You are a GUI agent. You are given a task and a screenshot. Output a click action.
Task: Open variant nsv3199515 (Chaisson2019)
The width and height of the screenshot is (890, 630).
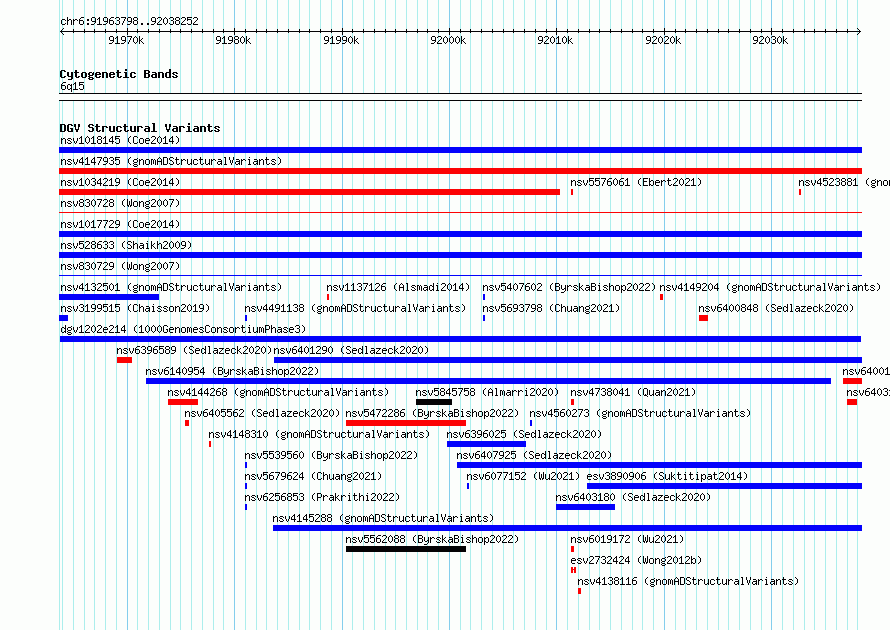coord(135,308)
